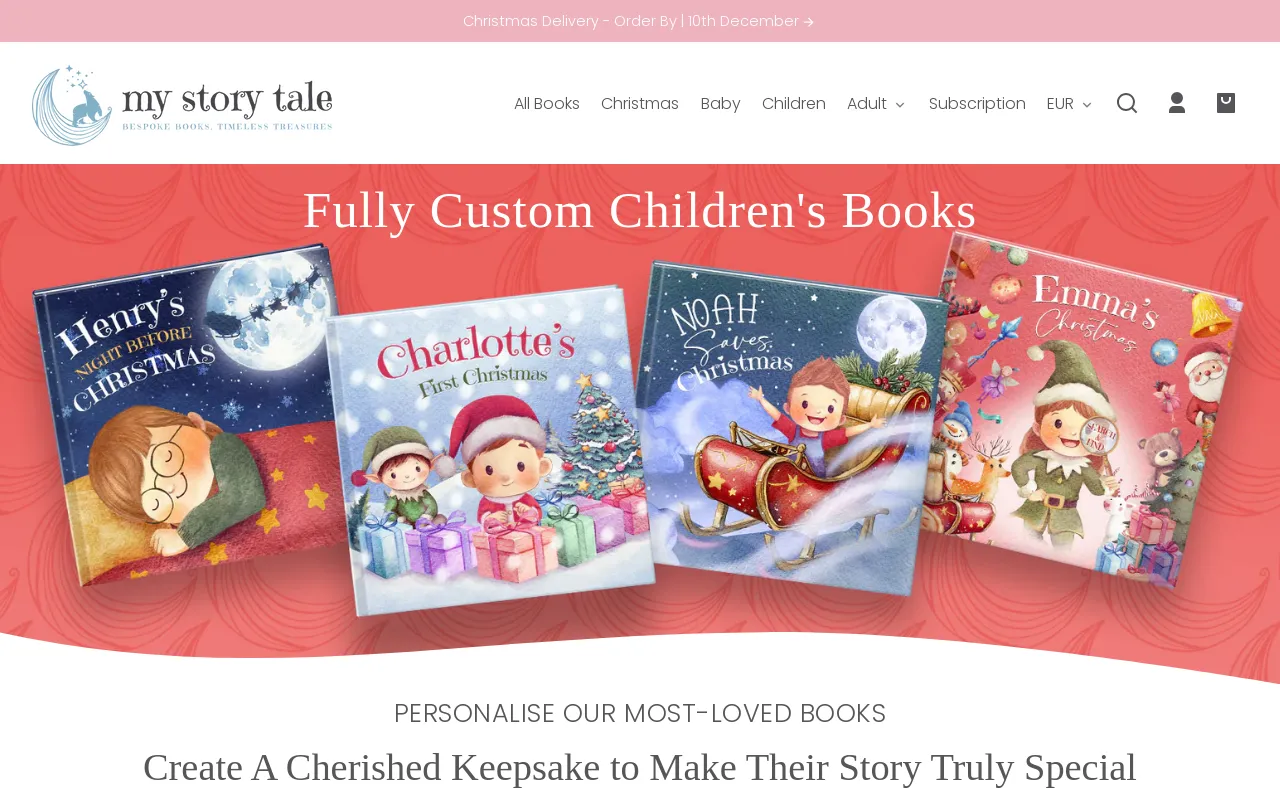Open the Christmas menu item

coord(640,104)
